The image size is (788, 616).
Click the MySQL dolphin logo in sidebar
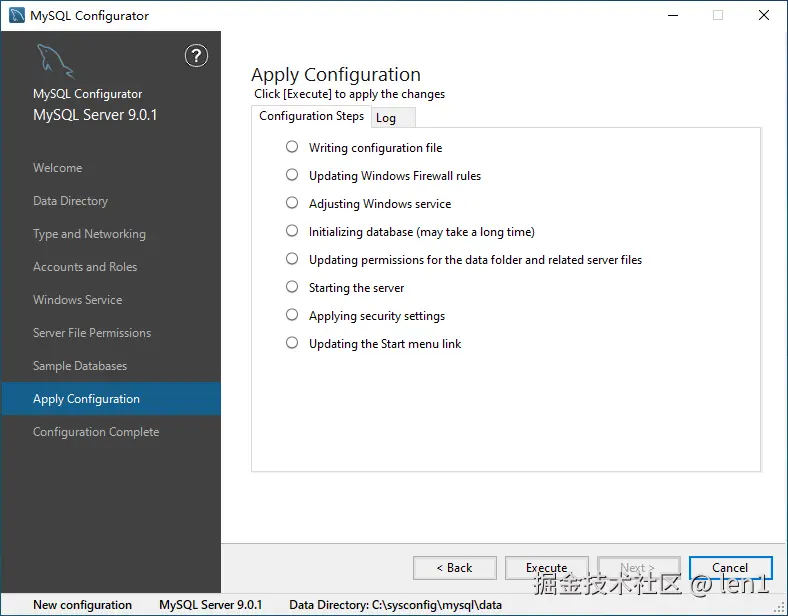(x=55, y=61)
